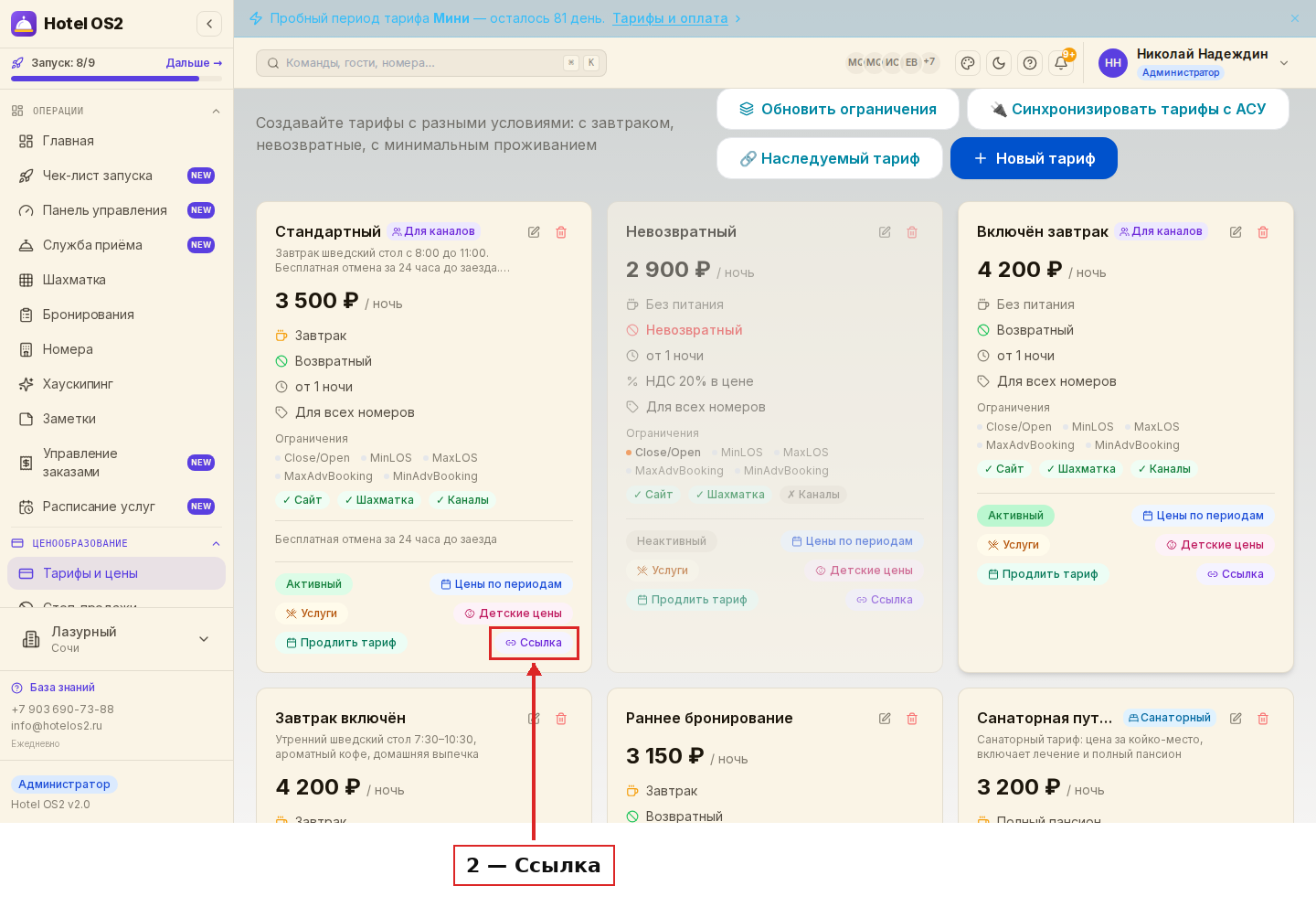Edit the Невозвратный tariff
Screen dimensions: 1316x907
point(885,232)
